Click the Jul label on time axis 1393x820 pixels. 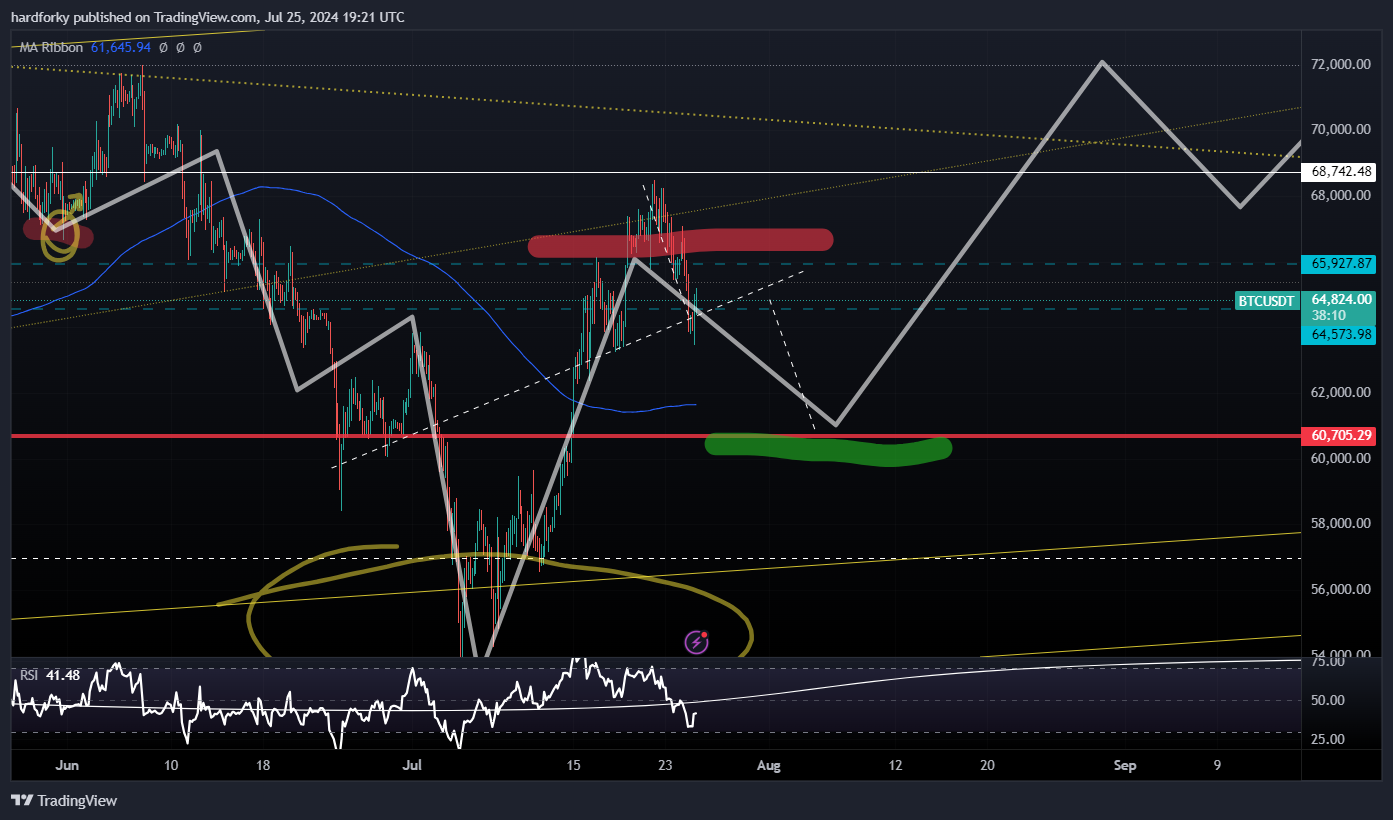(412, 766)
